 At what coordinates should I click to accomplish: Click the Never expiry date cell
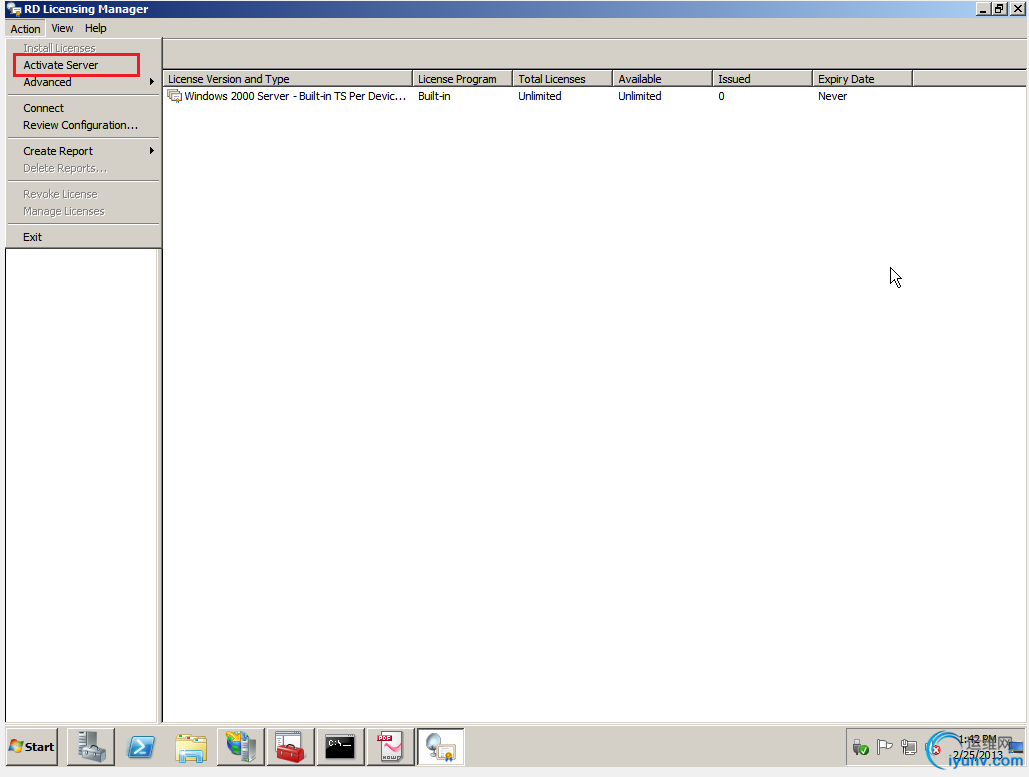(x=833, y=96)
